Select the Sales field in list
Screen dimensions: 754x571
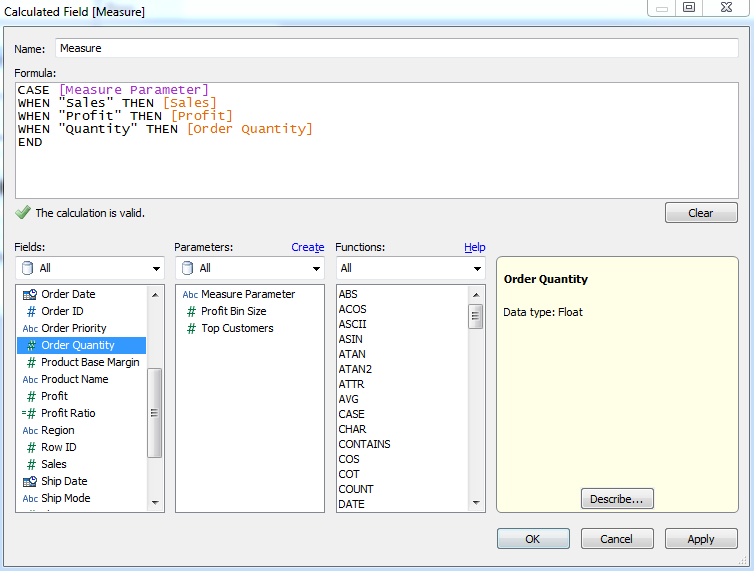point(81,464)
